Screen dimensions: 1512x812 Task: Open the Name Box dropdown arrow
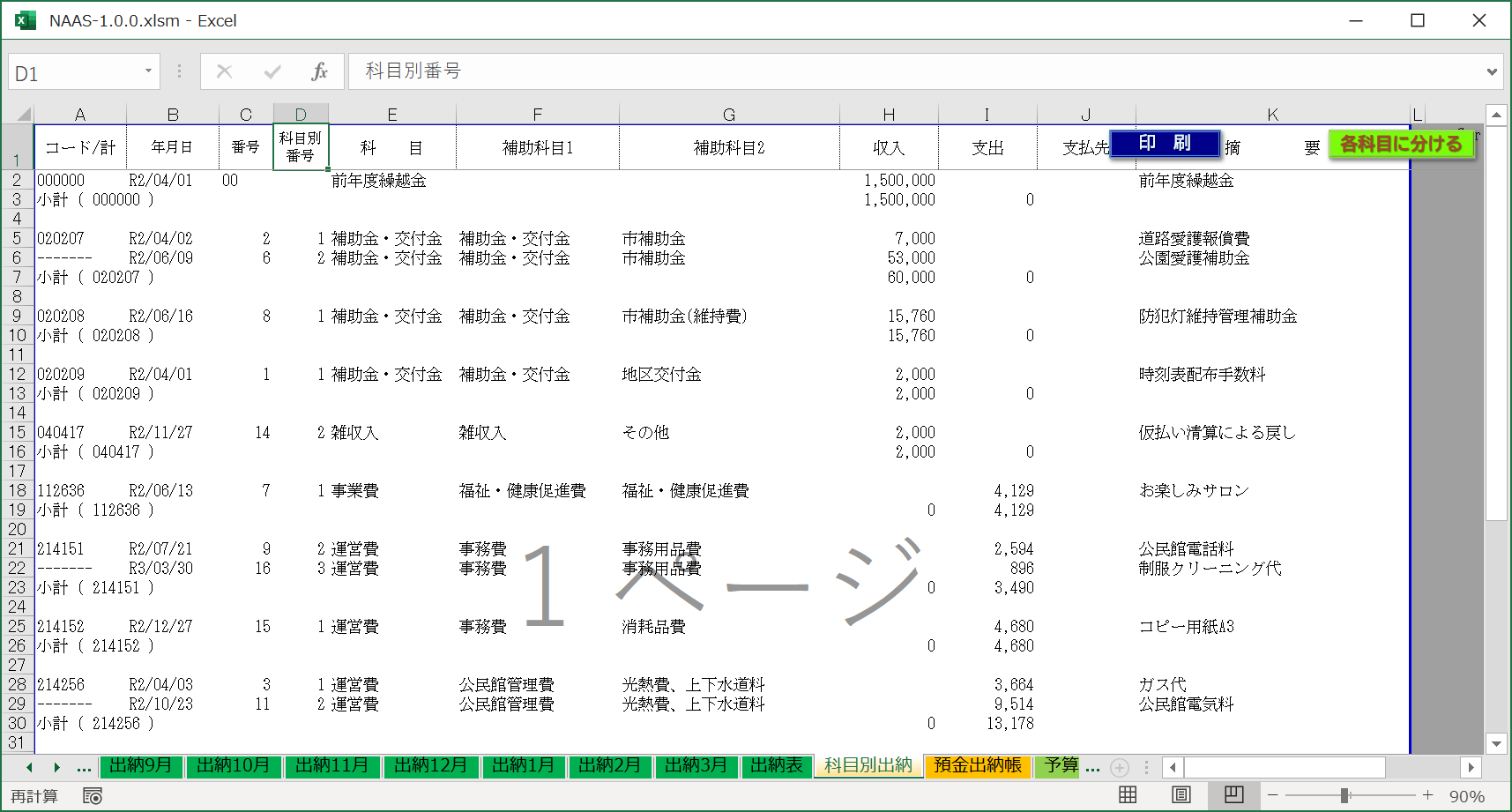click(148, 71)
